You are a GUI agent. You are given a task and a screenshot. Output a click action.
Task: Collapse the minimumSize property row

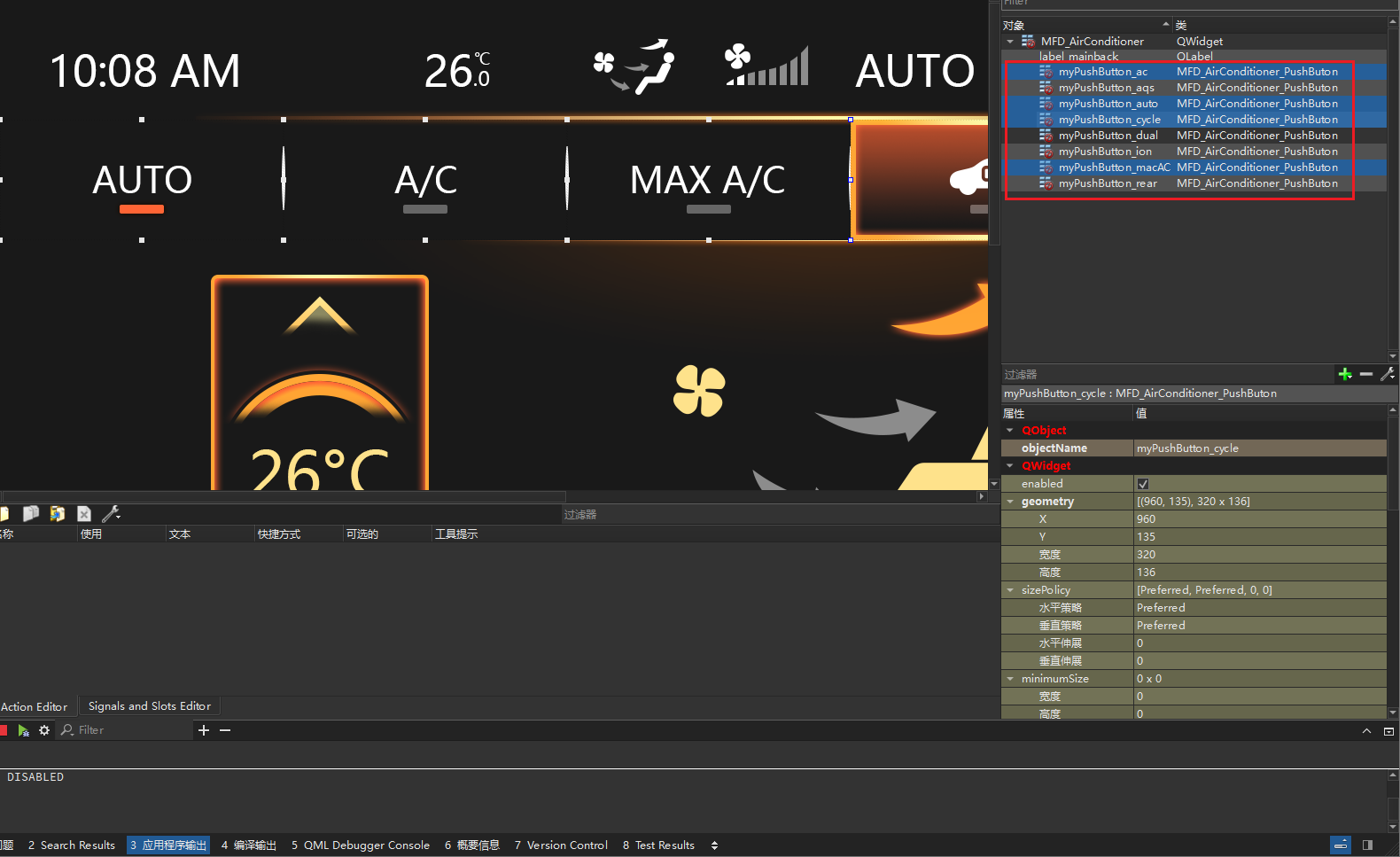coord(1010,679)
